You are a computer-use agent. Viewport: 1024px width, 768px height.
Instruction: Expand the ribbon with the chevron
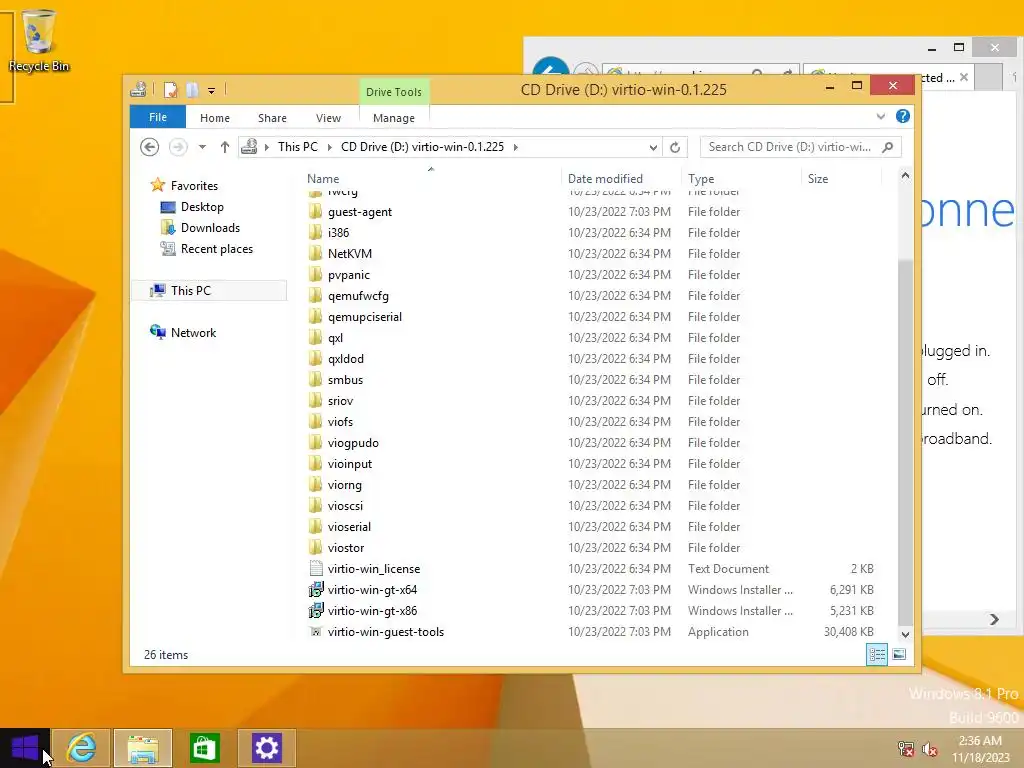pyautogui.click(x=881, y=117)
